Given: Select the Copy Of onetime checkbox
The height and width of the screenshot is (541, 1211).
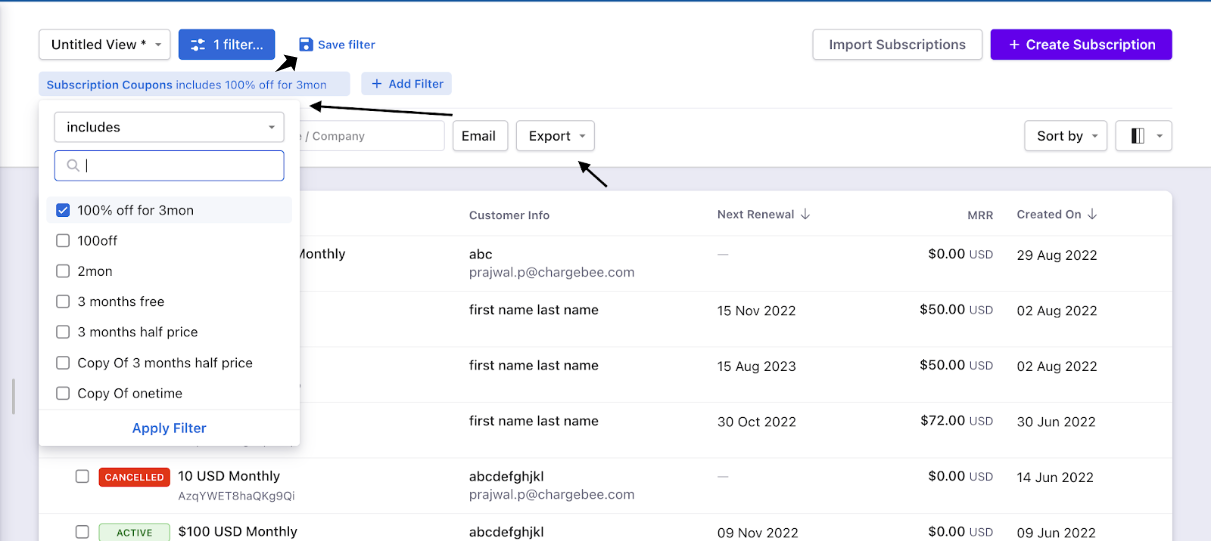Looking at the screenshot, I should [x=63, y=393].
